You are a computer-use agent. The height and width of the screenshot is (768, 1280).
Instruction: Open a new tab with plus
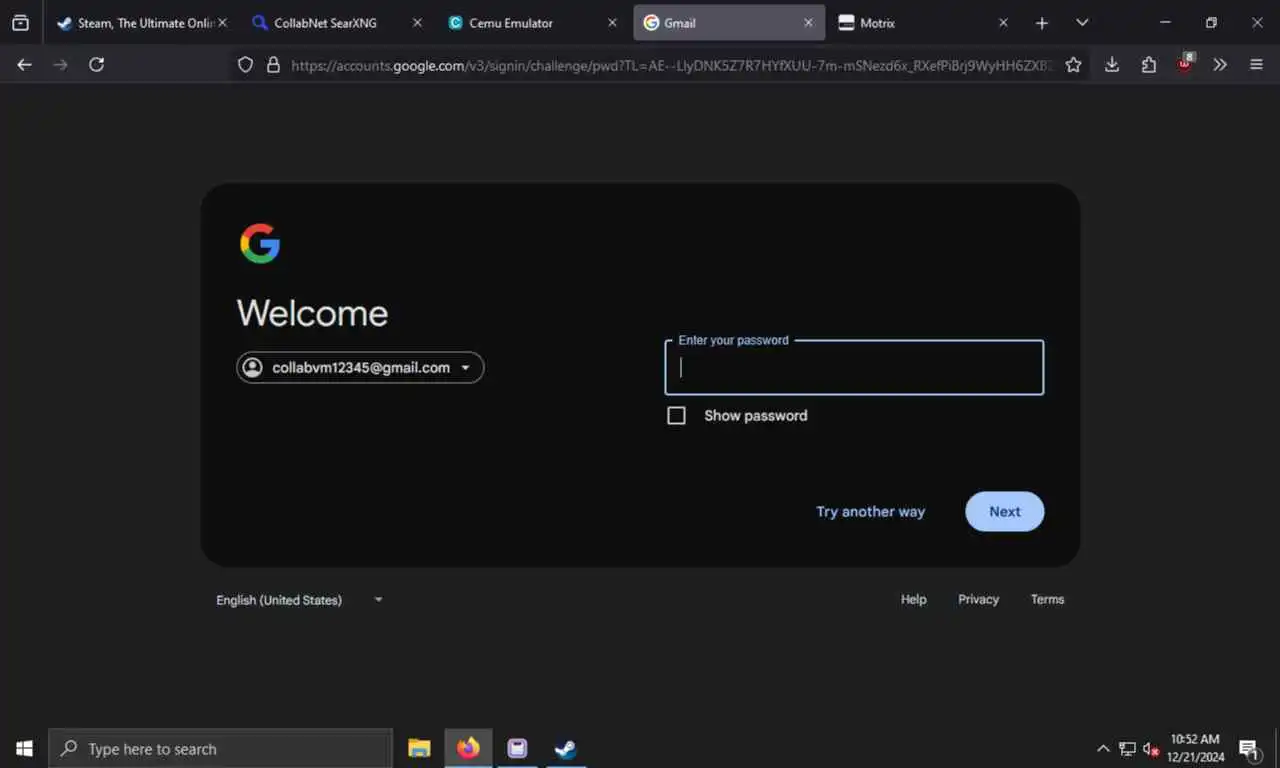pos(1042,23)
